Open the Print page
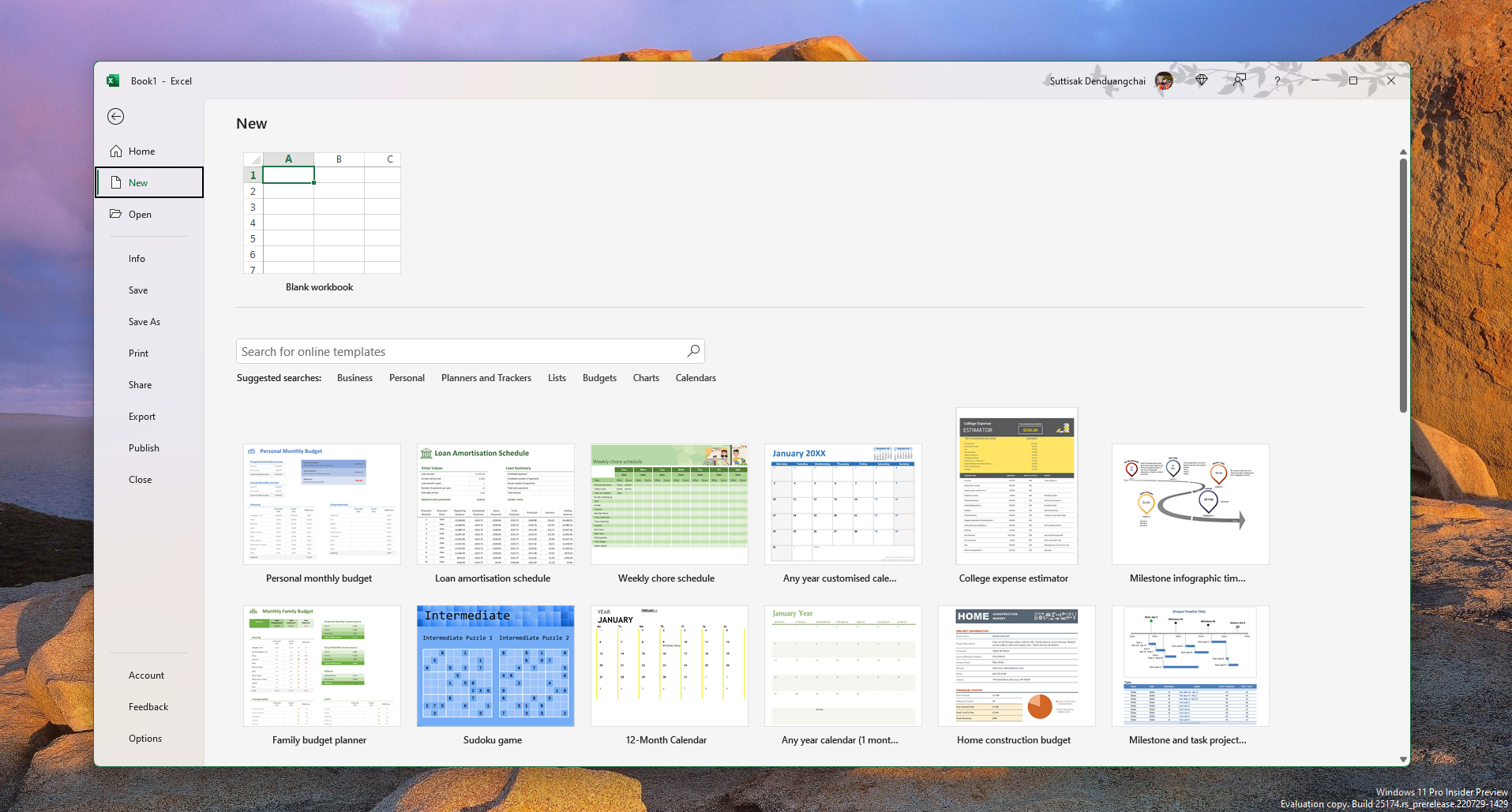This screenshot has width=1512, height=812. point(139,354)
